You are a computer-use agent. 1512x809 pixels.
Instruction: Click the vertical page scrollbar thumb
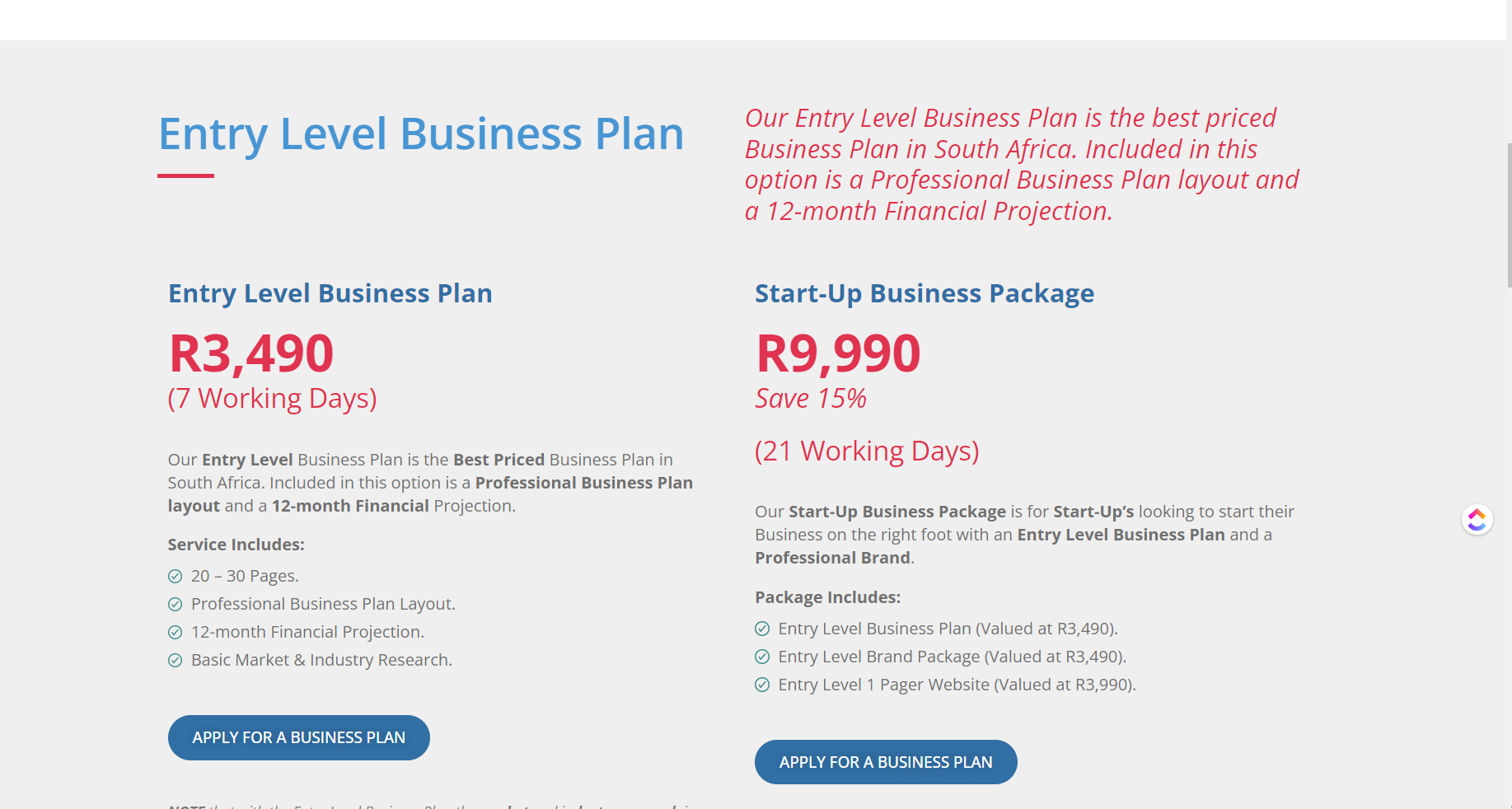[x=1509, y=214]
